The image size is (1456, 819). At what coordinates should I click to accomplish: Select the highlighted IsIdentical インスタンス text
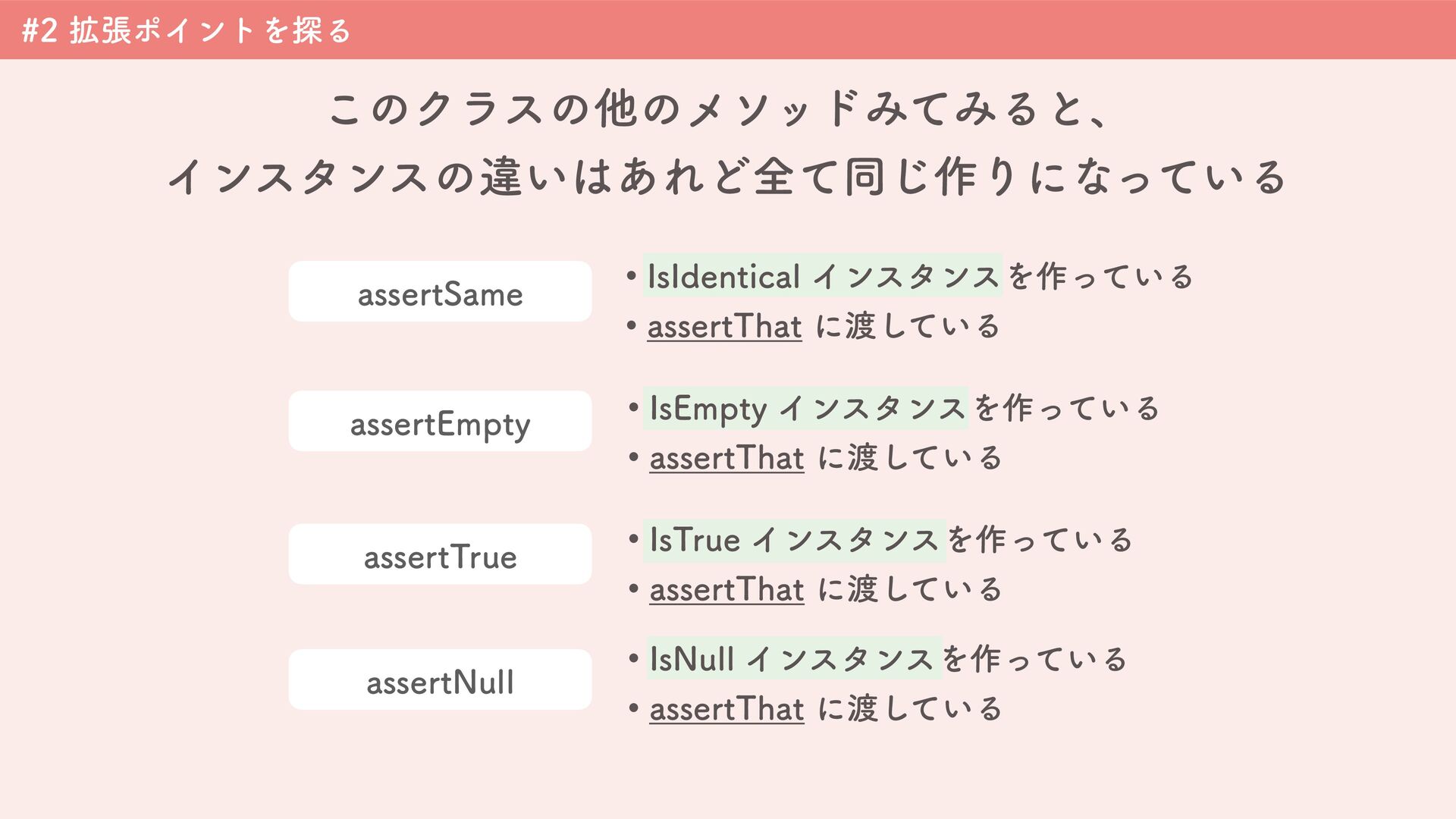(823, 275)
